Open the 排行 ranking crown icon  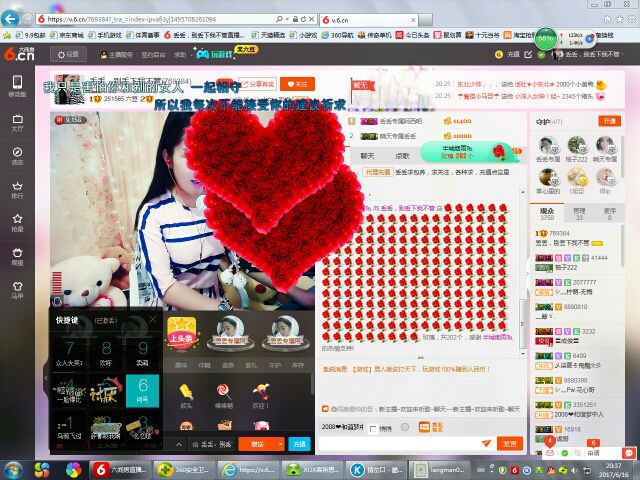[x=17, y=190]
